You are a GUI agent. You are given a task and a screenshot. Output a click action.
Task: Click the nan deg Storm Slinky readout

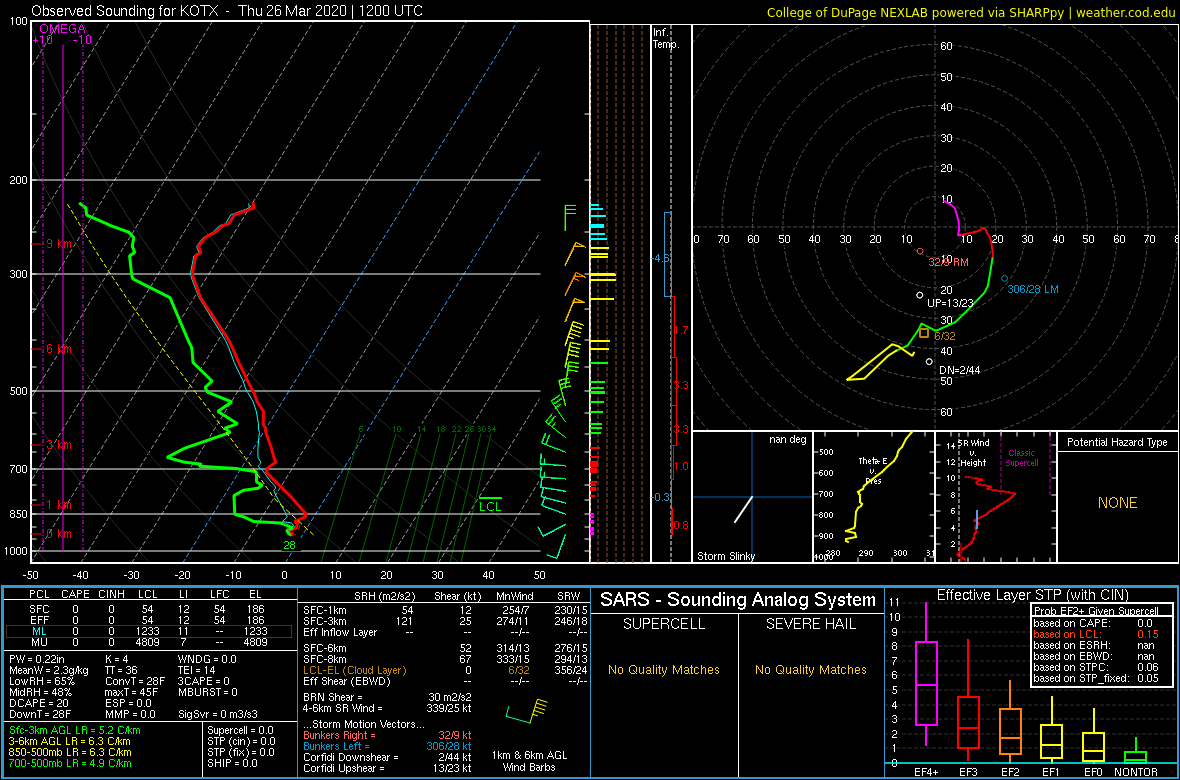(x=789, y=440)
